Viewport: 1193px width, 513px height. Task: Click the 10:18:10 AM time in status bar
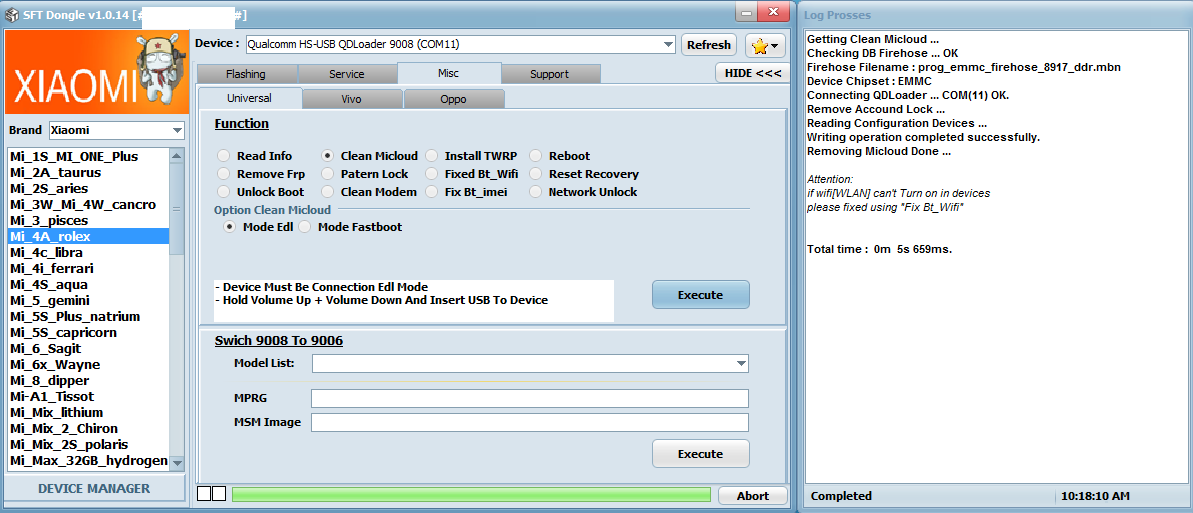click(x=1095, y=496)
